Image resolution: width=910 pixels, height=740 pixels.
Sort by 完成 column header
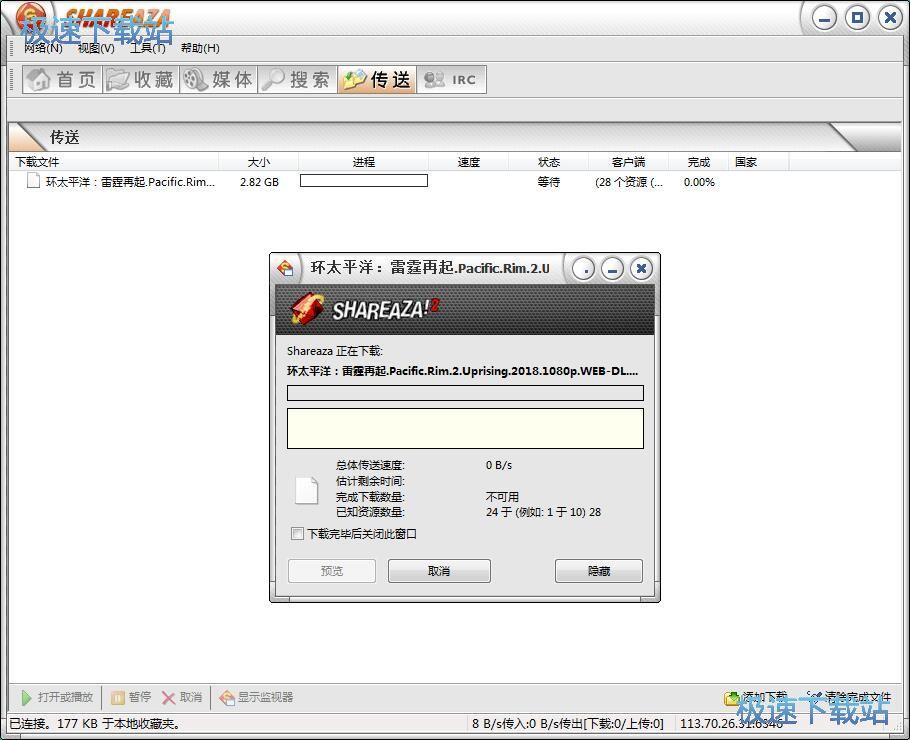(x=699, y=162)
